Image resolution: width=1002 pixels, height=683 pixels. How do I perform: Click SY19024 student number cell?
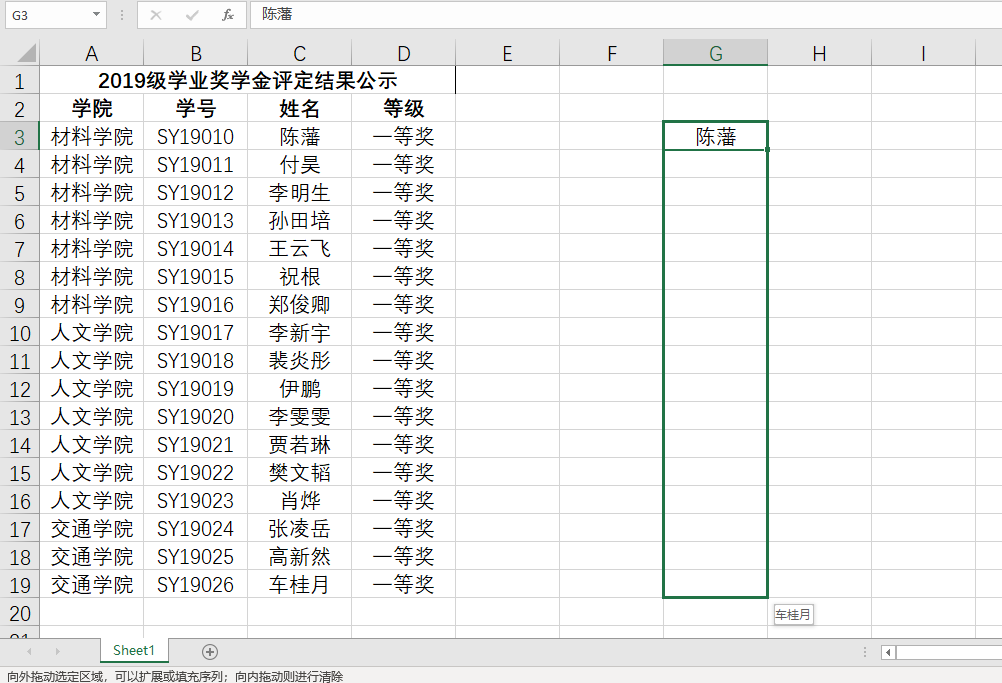pos(196,528)
